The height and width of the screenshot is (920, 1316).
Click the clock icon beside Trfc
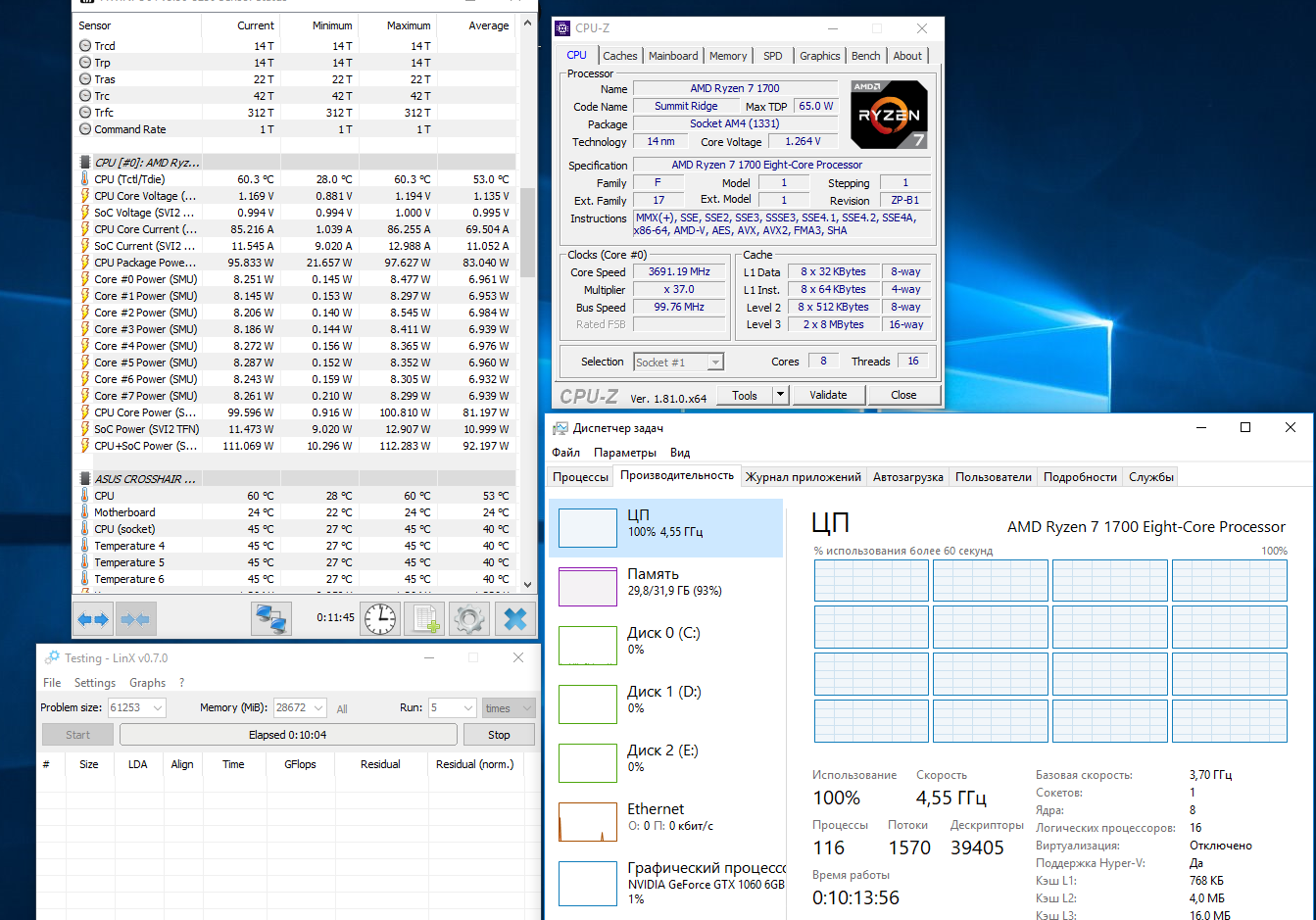point(85,113)
